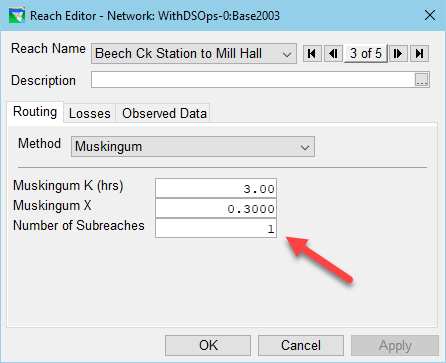Close the Reach Editor dialog
Viewport: 446px width, 363px height.
coord(430,15)
